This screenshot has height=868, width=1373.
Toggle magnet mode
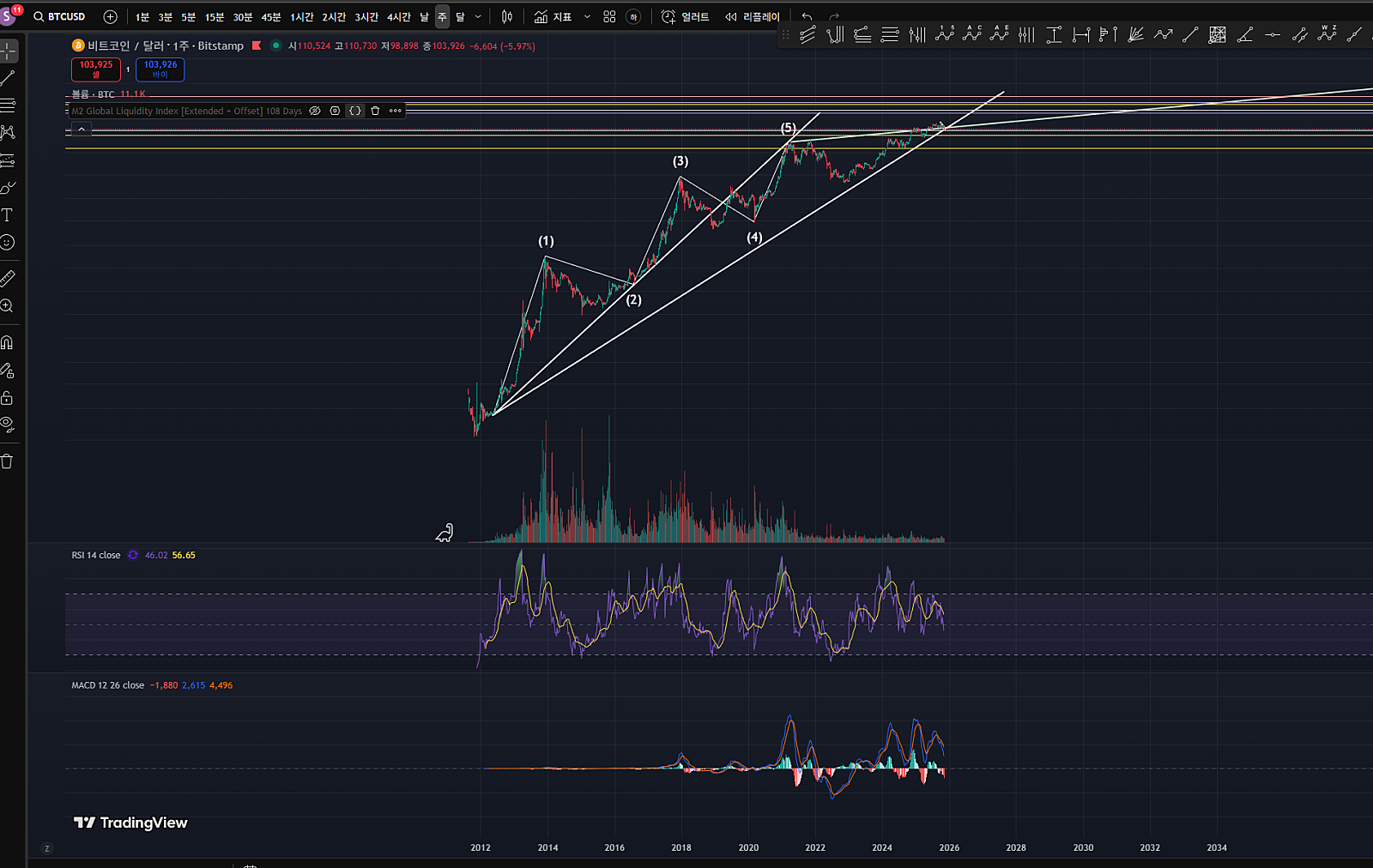coord(8,343)
